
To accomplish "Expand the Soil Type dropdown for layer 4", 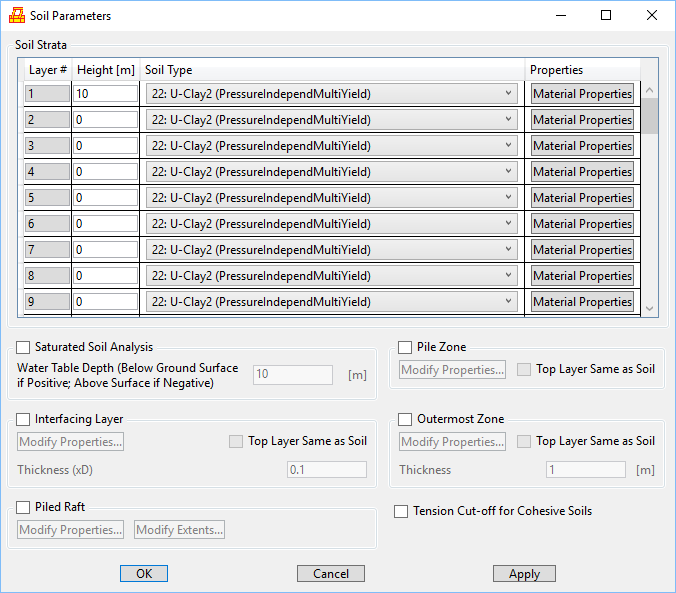I will (331, 172).
